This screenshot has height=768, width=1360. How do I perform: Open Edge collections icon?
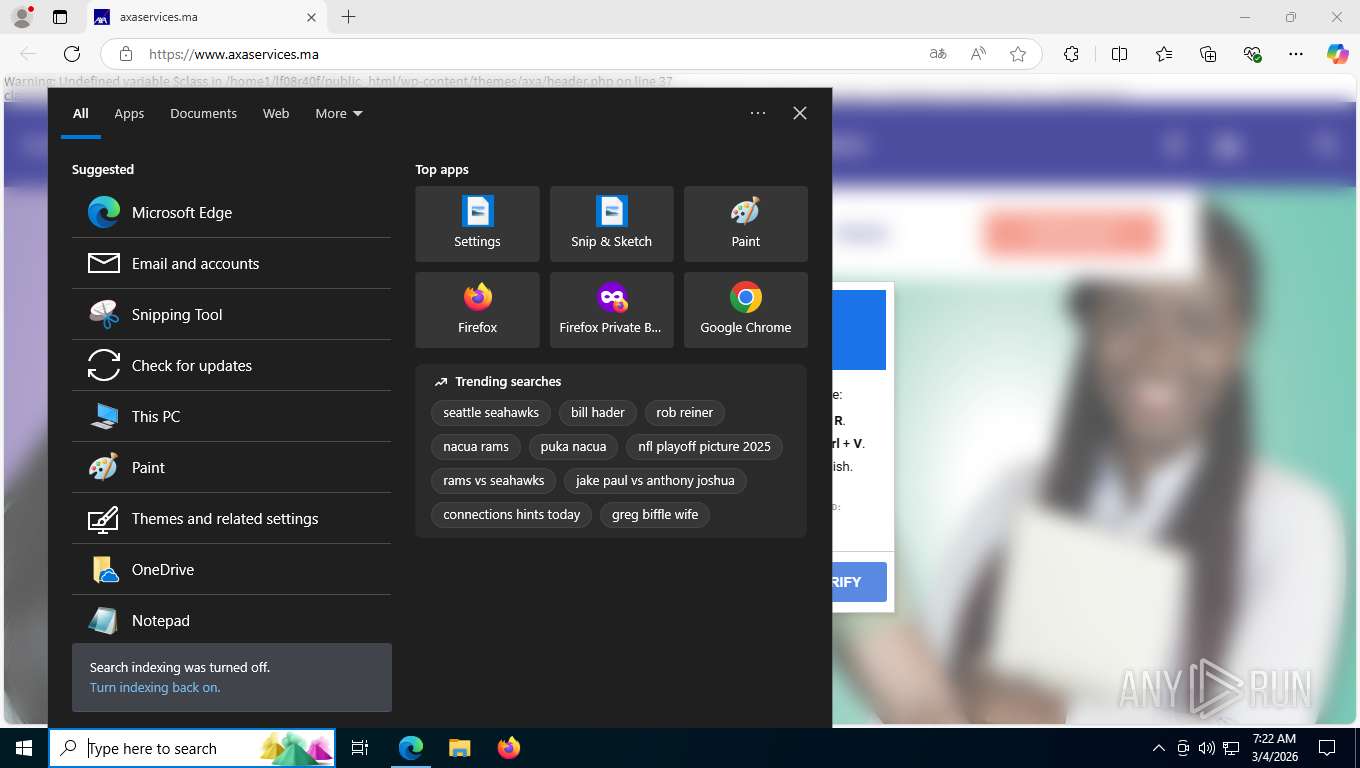pyautogui.click(x=1208, y=54)
